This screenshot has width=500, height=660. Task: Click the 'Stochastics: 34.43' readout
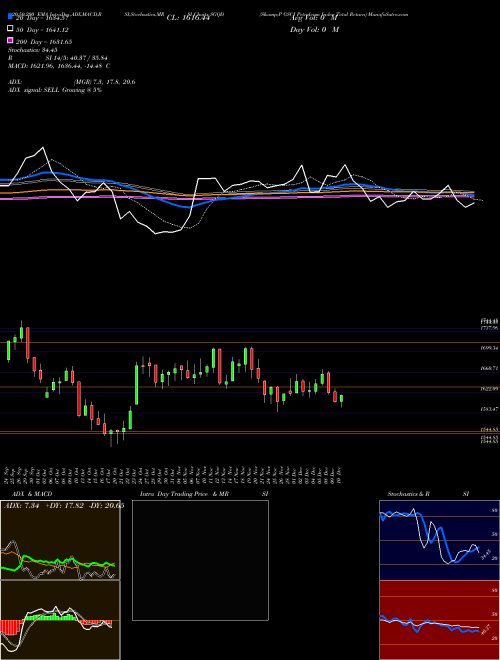[32, 50]
